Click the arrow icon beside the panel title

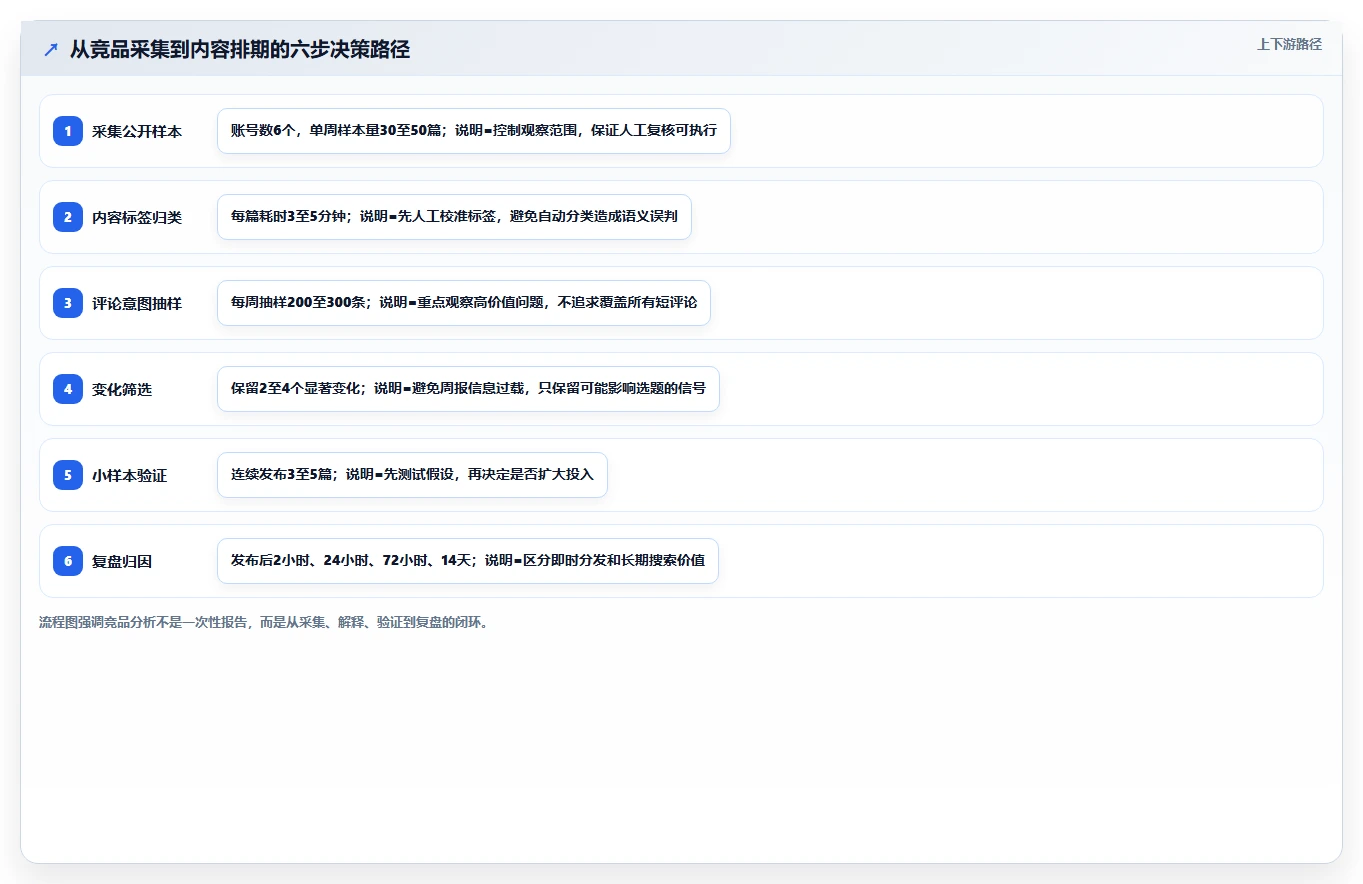pos(51,49)
